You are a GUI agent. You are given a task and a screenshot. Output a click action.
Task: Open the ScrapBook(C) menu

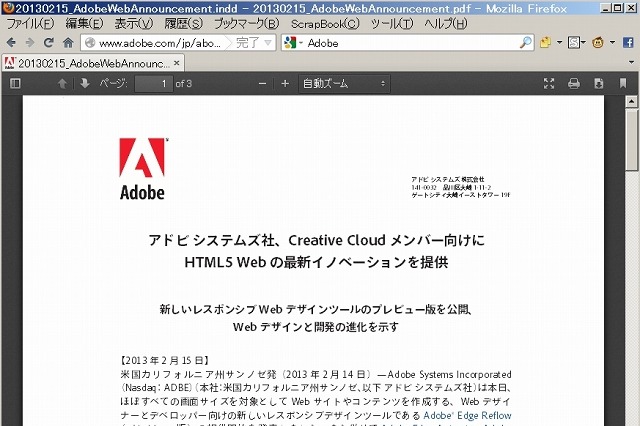pos(325,24)
